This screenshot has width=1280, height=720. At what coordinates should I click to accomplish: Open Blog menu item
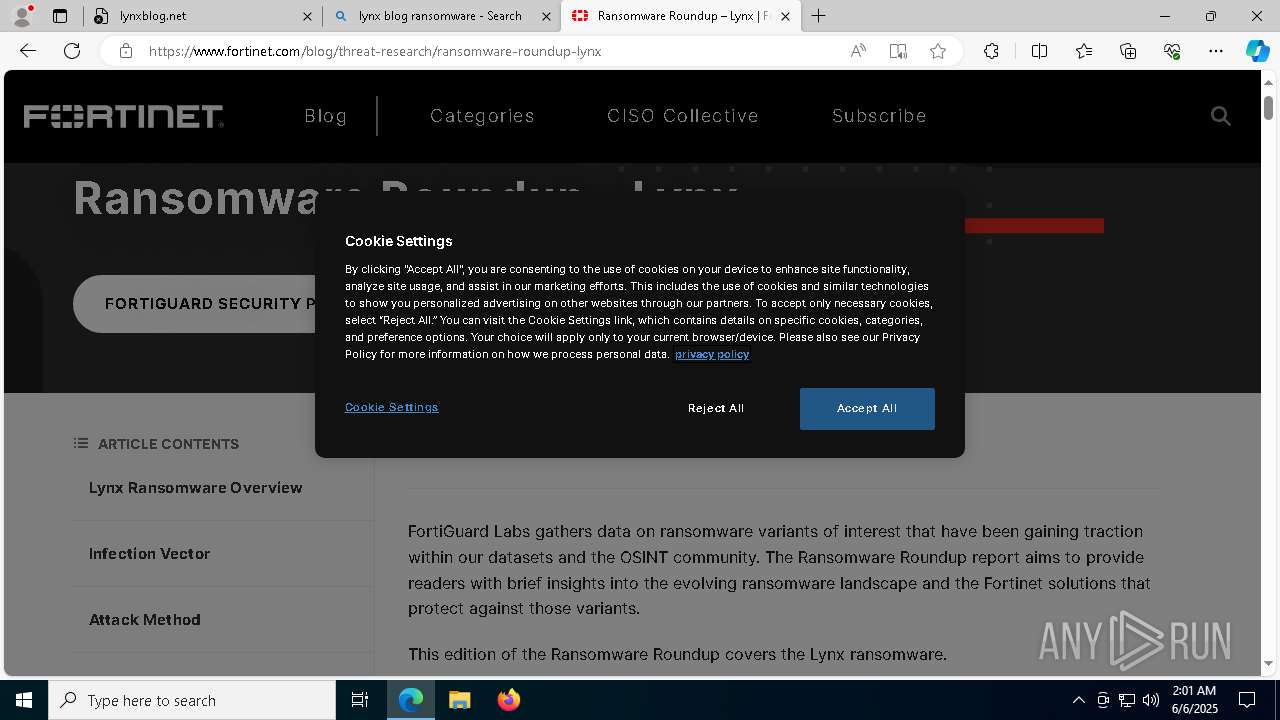326,116
